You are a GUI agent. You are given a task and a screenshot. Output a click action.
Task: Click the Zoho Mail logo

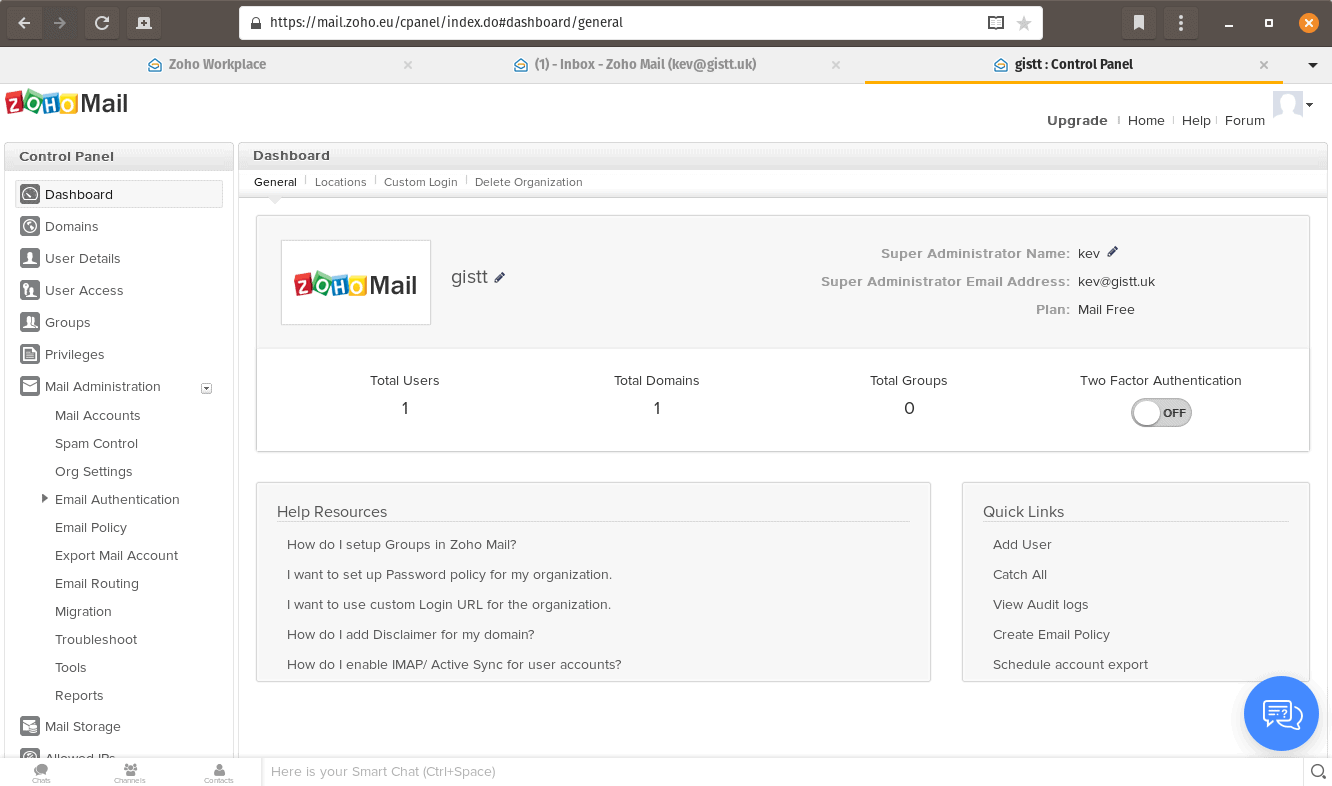tap(66, 103)
